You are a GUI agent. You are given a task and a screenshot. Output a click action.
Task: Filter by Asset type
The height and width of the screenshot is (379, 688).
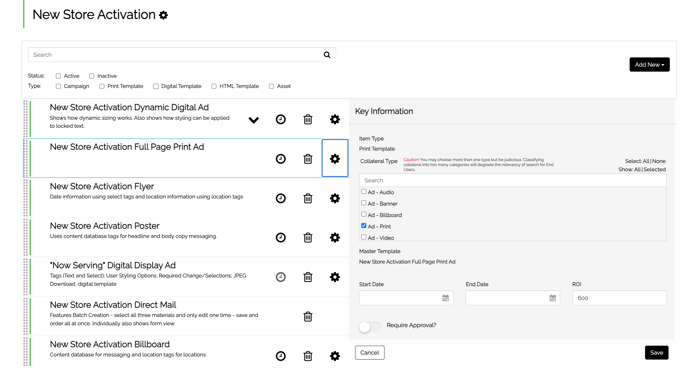pyautogui.click(x=271, y=86)
